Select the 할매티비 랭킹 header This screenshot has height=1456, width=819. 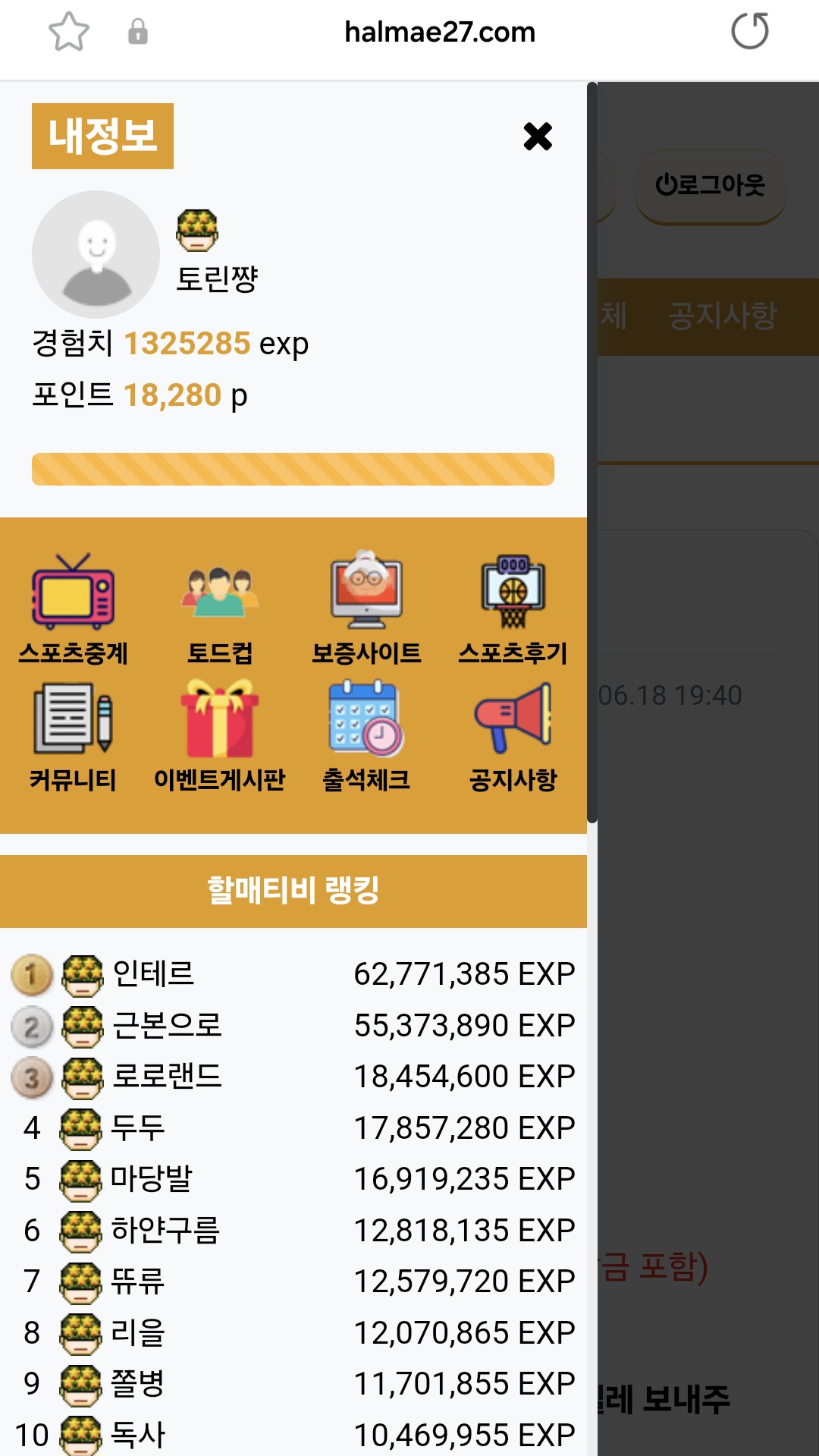click(293, 891)
